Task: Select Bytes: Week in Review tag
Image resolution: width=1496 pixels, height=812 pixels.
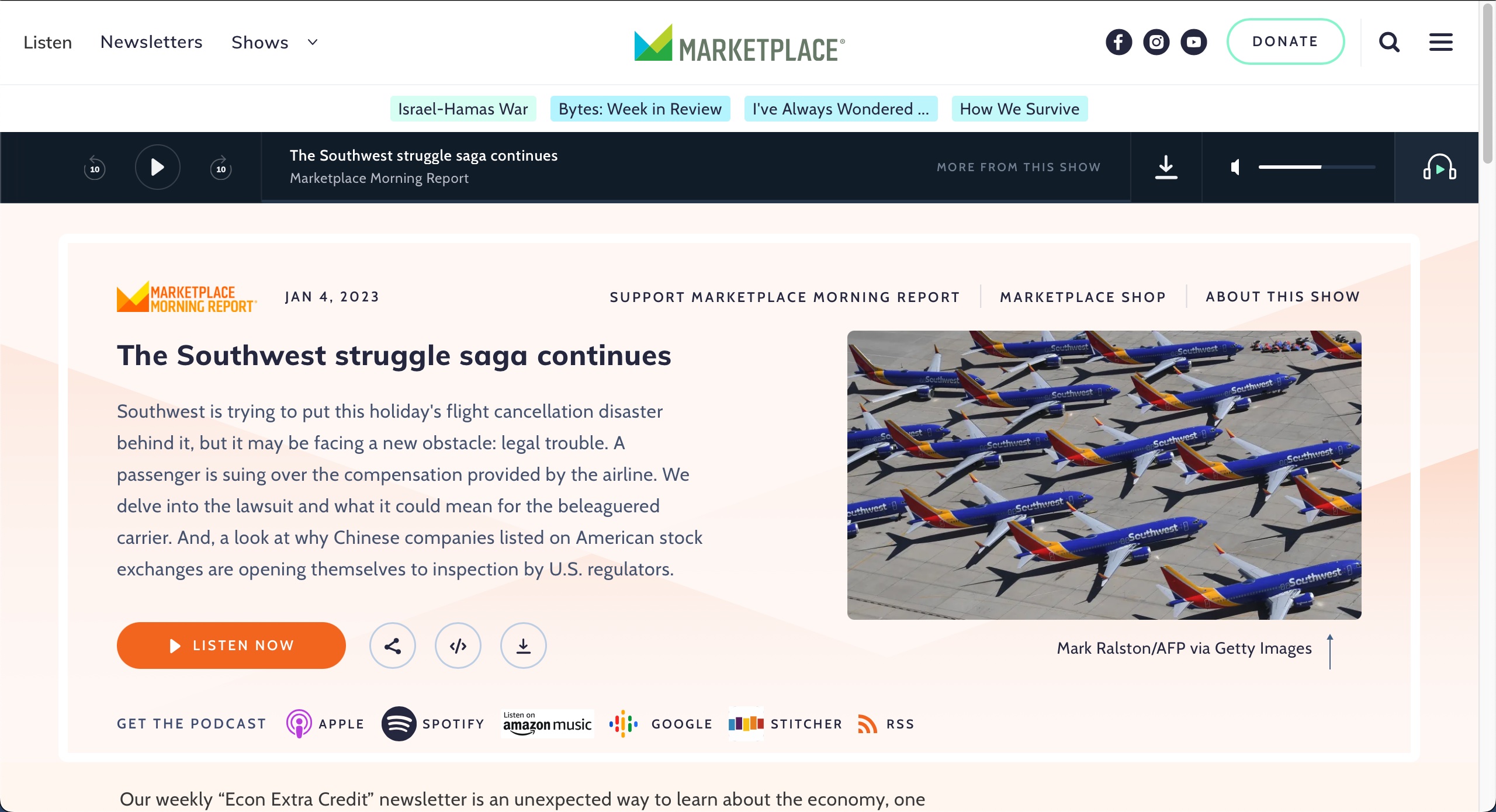Action: click(x=640, y=109)
